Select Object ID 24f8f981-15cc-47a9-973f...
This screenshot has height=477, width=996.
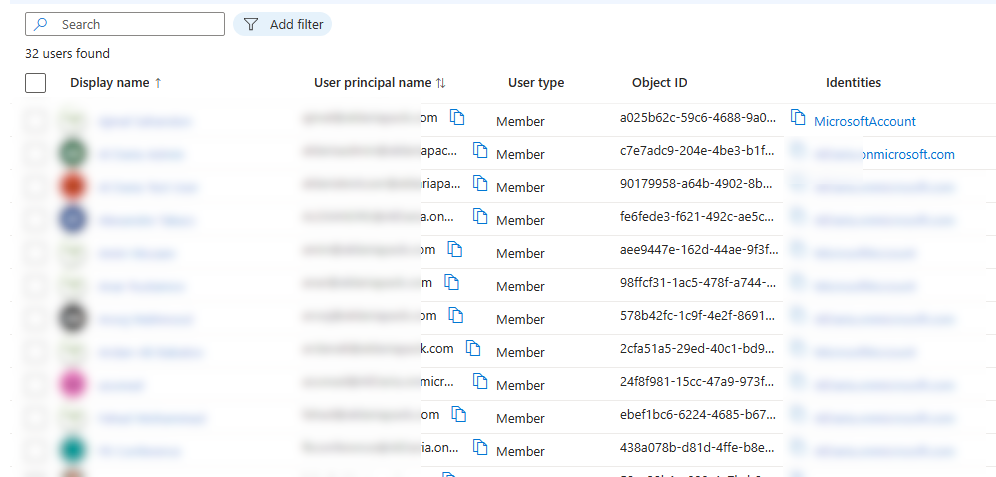[697, 381]
